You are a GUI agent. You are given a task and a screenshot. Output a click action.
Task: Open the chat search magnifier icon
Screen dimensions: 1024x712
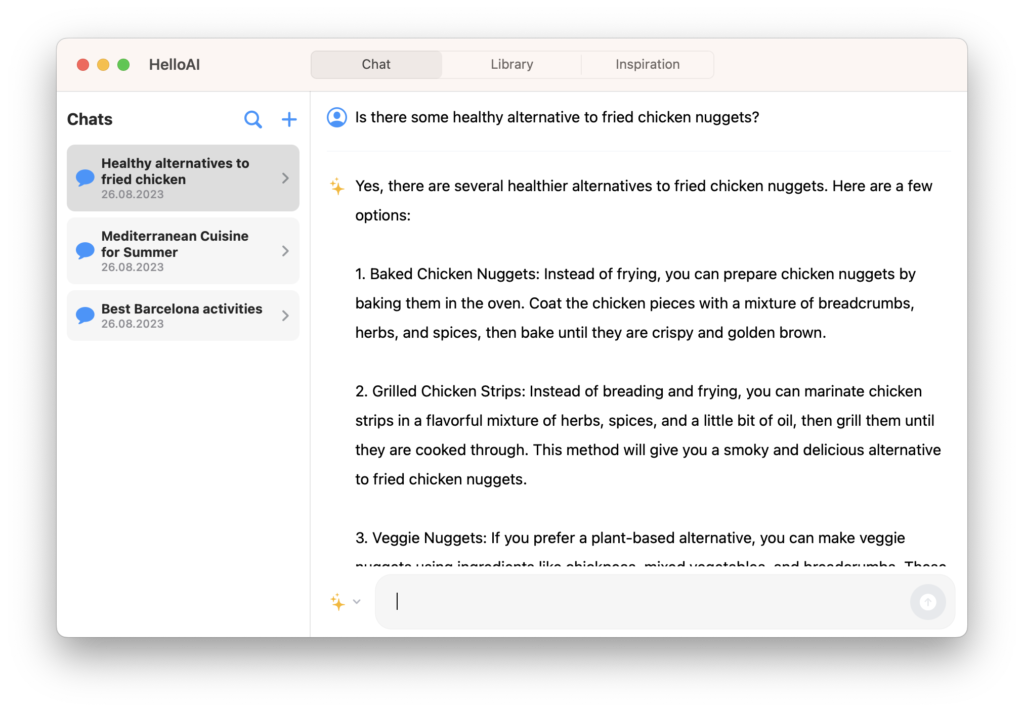pyautogui.click(x=253, y=120)
